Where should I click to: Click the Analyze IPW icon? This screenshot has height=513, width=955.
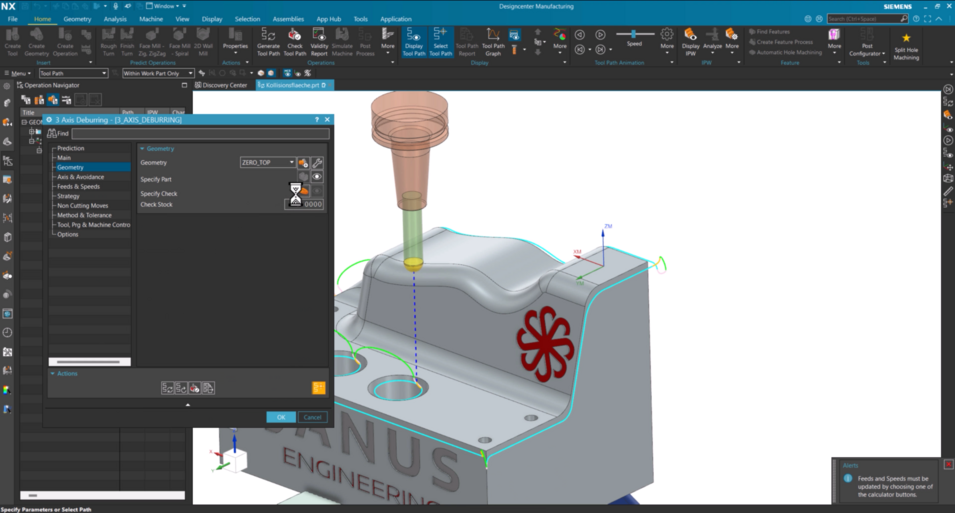(x=712, y=40)
